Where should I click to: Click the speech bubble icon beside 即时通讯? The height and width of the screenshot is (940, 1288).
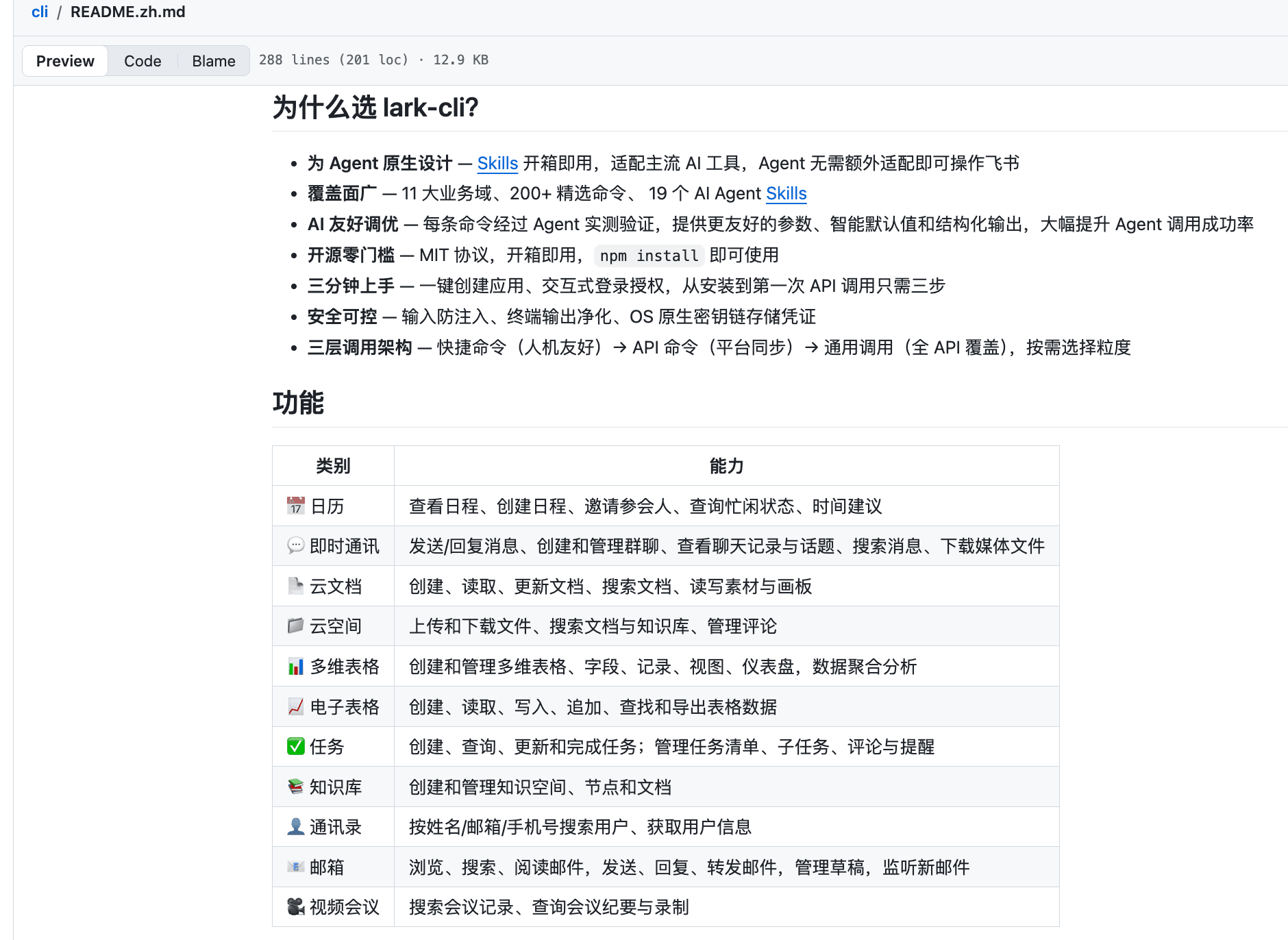295,545
